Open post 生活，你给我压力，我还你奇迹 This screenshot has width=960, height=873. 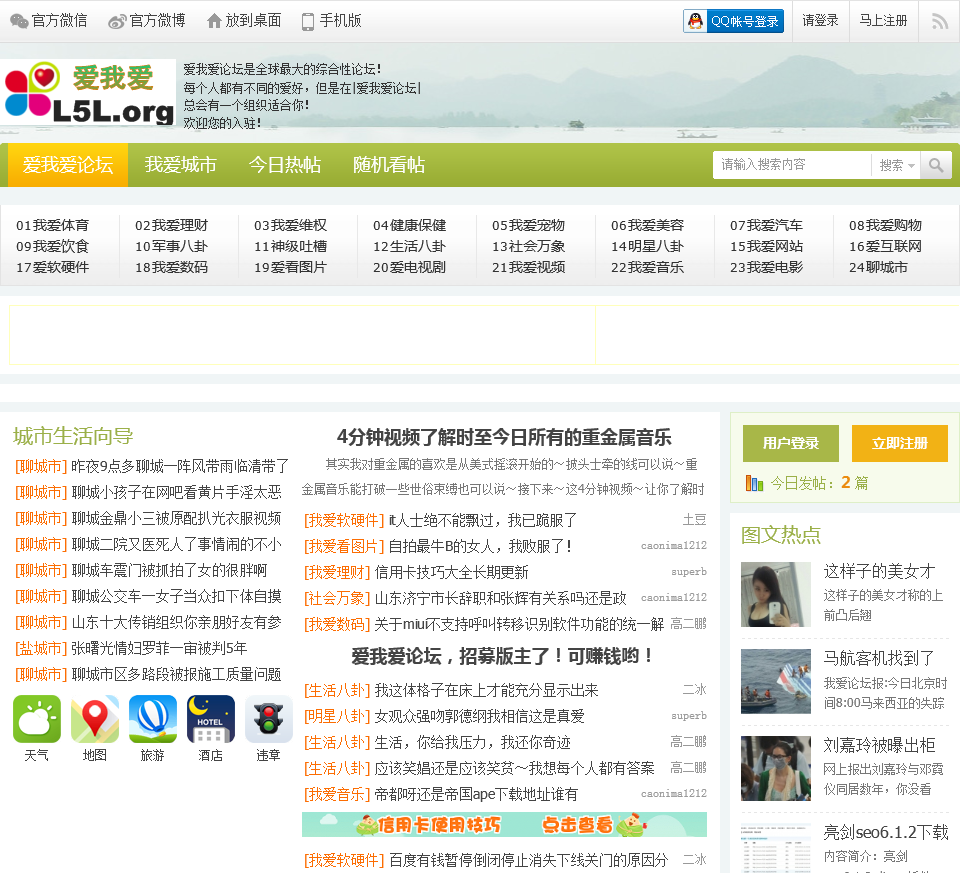pos(472,743)
